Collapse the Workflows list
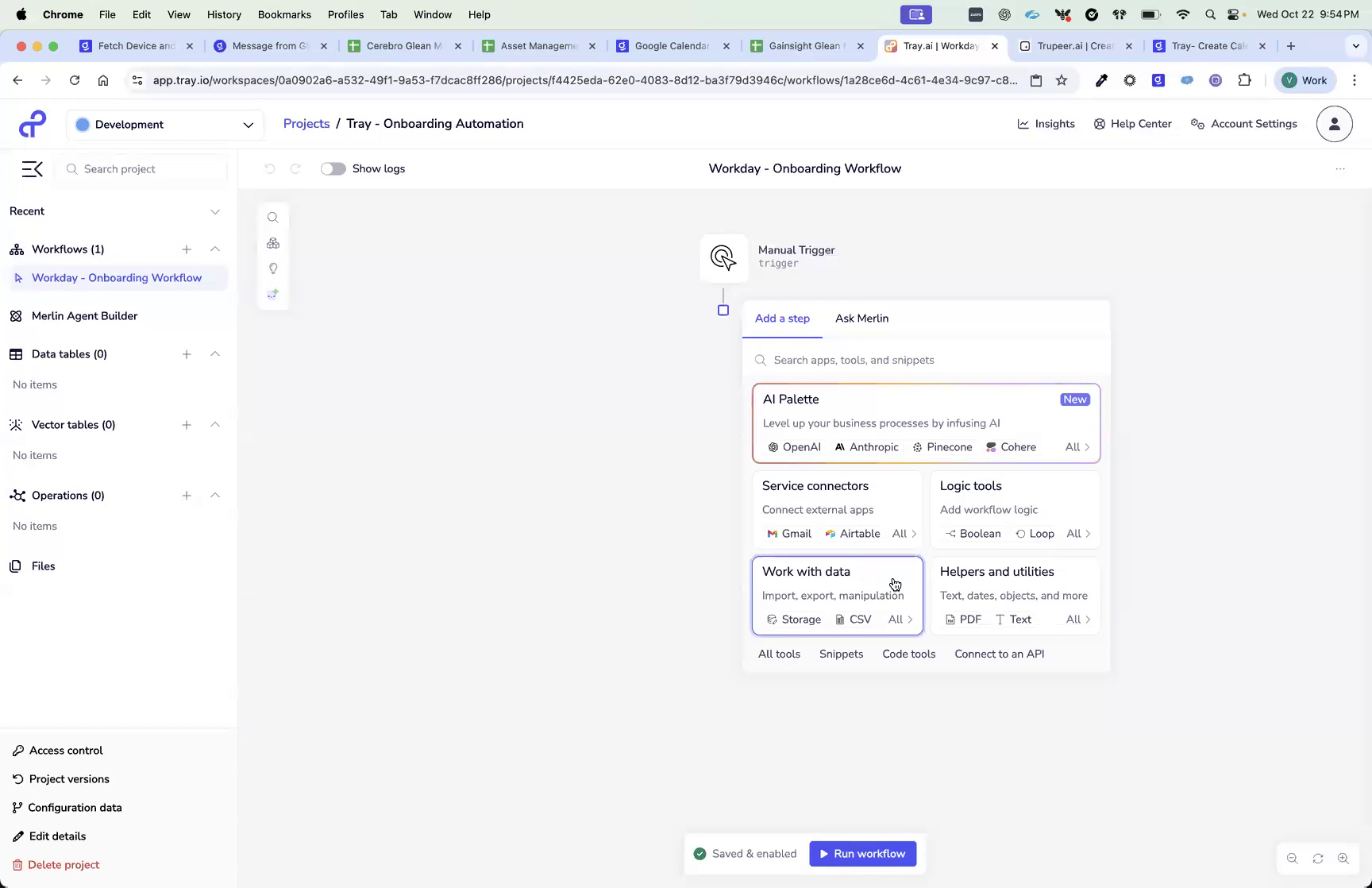This screenshot has height=888, width=1372. [215, 249]
